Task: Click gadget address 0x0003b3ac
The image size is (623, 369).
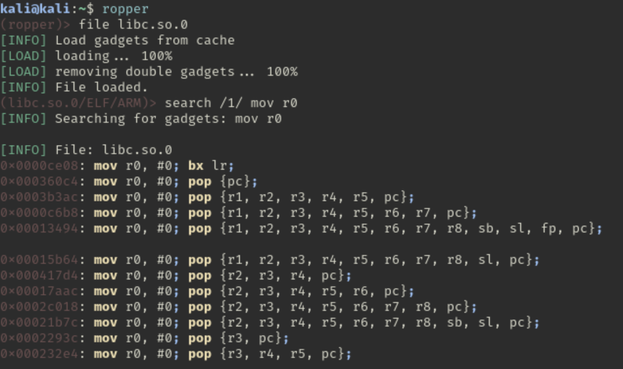Action: [x=39, y=197]
